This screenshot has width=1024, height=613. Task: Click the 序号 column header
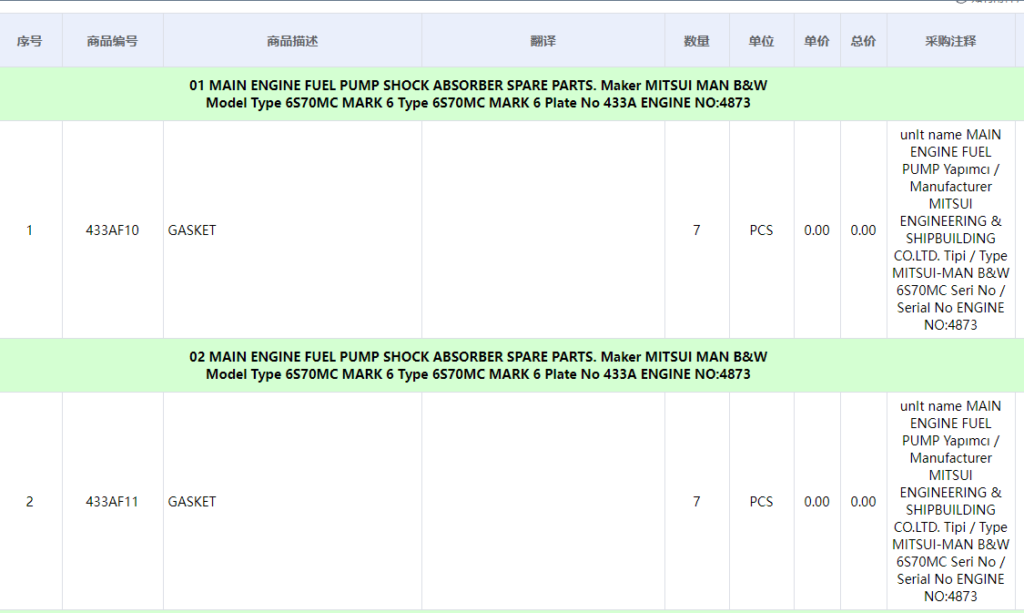(29, 41)
